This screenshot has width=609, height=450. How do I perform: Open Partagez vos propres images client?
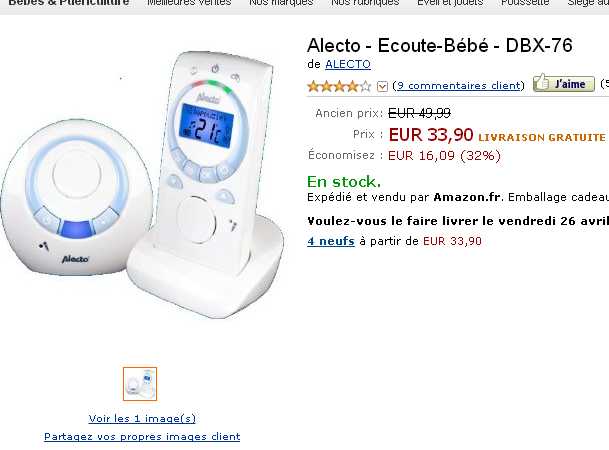[x=142, y=437]
